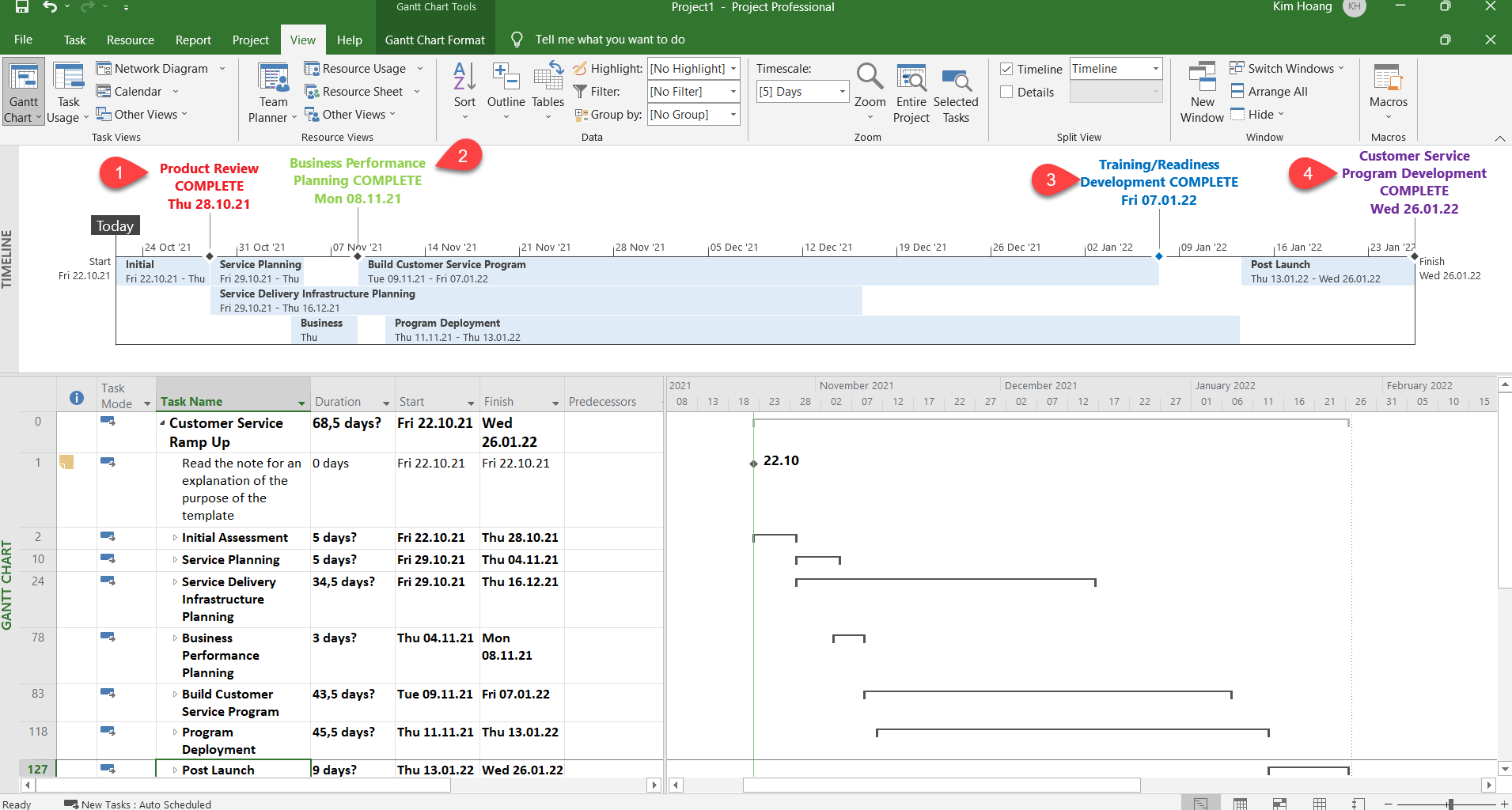Image resolution: width=1512 pixels, height=810 pixels.
Task: Uncheck the Timeline checkbox
Action: tap(1006, 70)
